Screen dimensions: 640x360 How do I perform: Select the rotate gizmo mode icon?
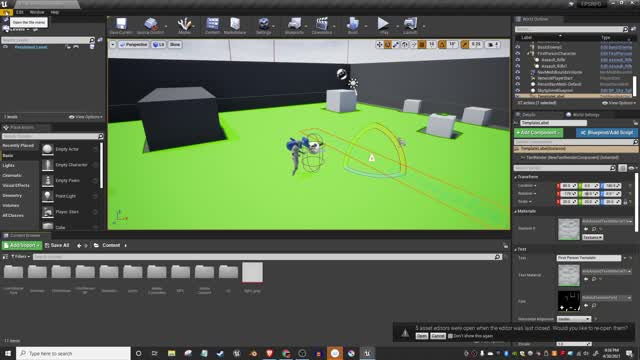[x=387, y=44]
